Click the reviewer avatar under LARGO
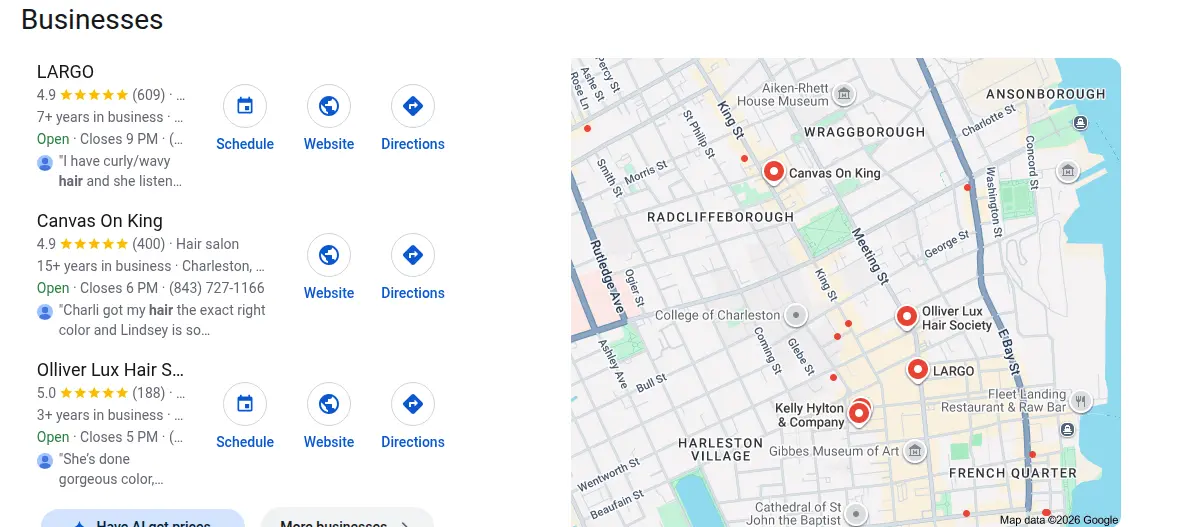 pos(45,162)
